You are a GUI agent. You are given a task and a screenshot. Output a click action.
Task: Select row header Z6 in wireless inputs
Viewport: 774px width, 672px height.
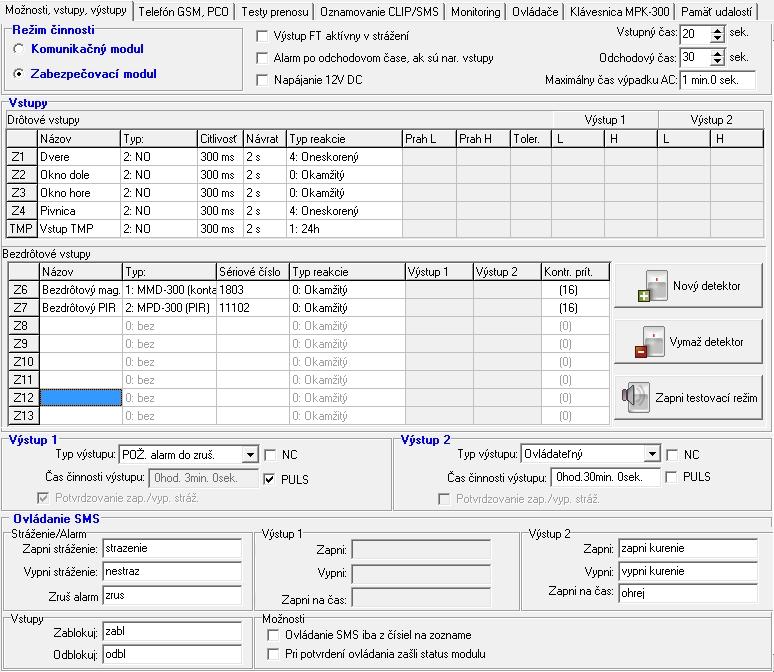tap(24, 290)
